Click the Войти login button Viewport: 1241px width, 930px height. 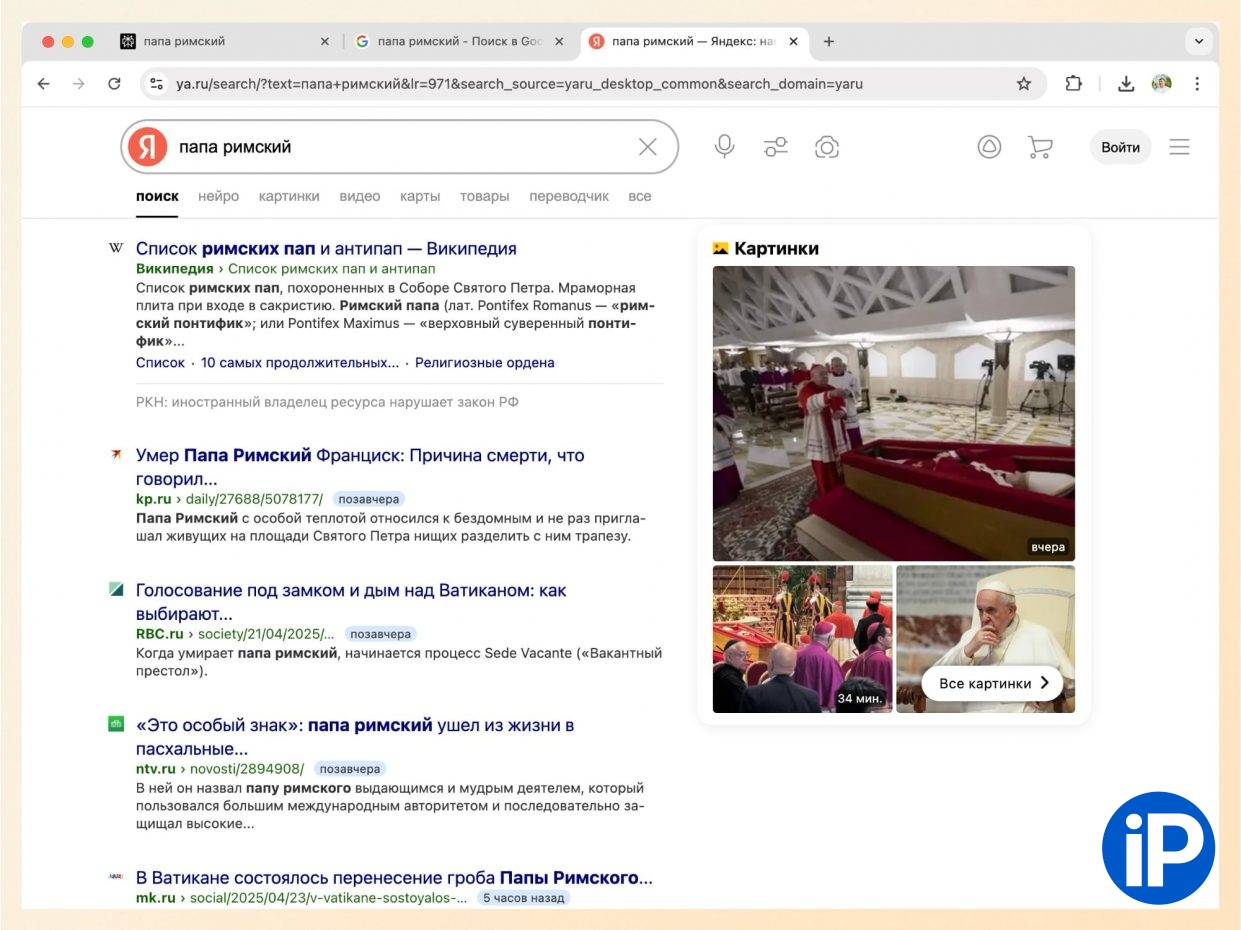click(1120, 147)
